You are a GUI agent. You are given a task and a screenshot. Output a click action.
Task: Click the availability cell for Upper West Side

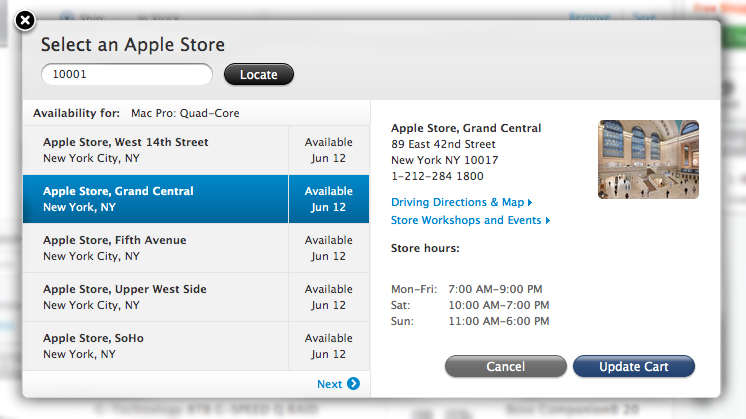click(x=329, y=297)
